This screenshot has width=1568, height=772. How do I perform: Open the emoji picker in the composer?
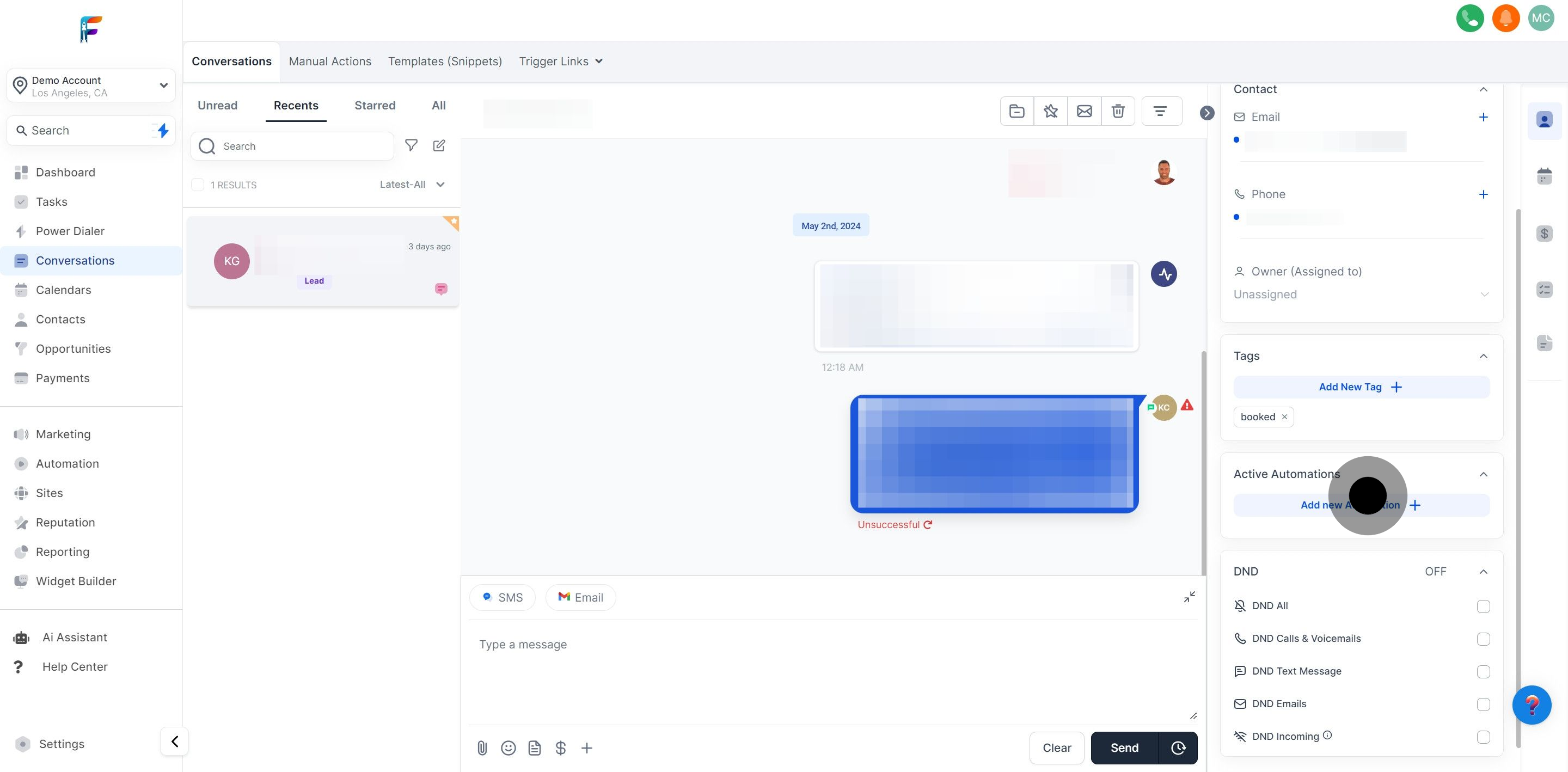[x=509, y=748]
